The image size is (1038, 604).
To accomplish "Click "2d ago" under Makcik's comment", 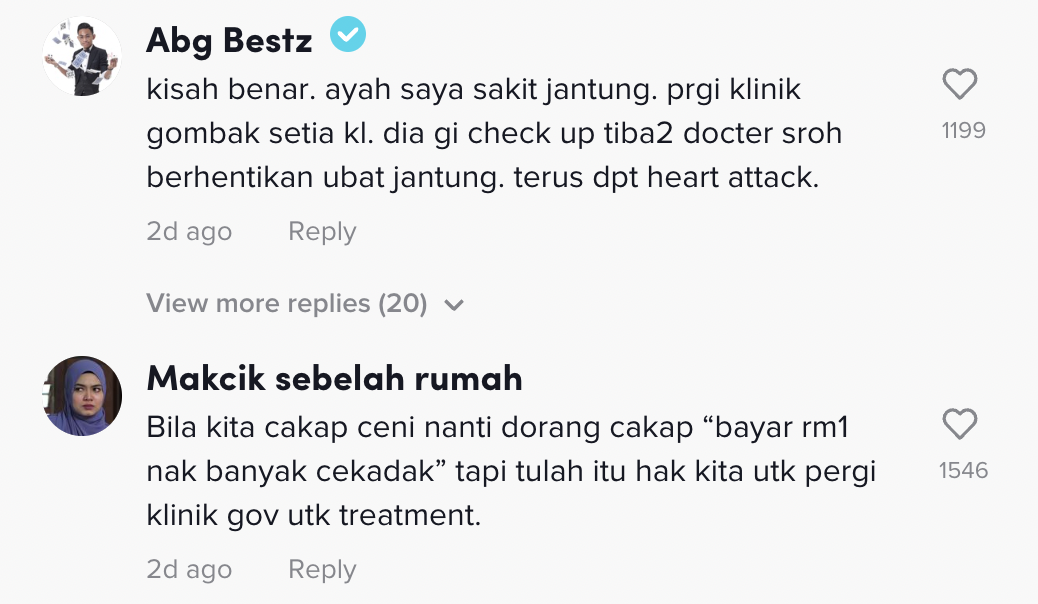I will pos(189,570).
